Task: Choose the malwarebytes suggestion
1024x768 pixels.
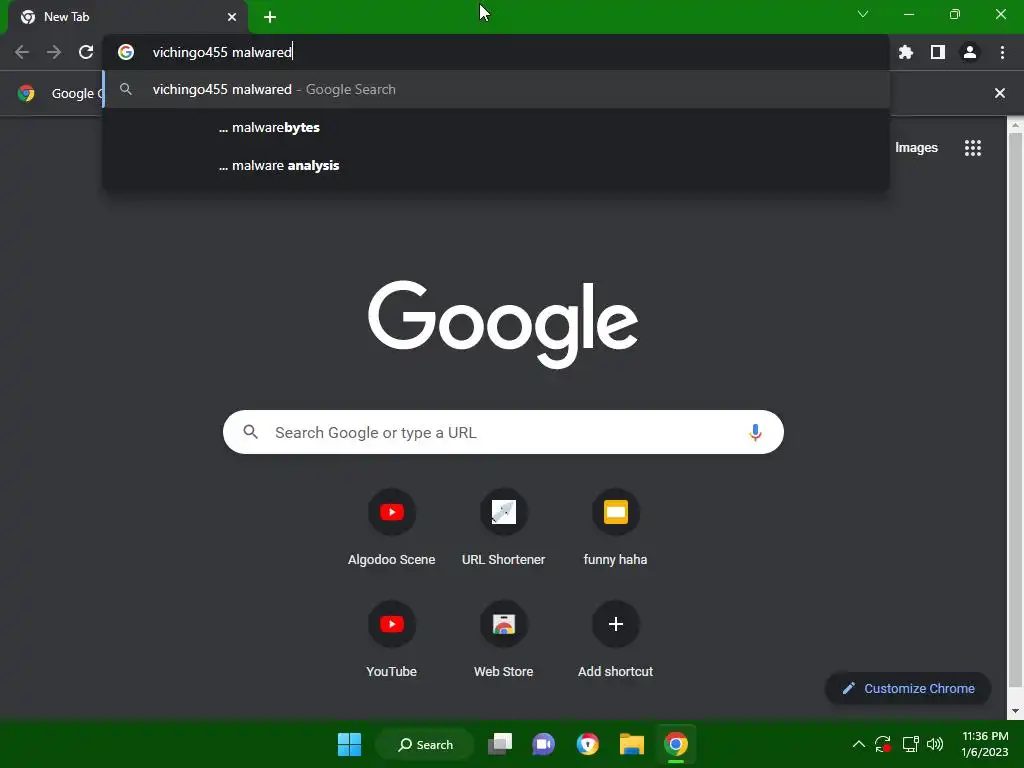Action: (x=496, y=127)
